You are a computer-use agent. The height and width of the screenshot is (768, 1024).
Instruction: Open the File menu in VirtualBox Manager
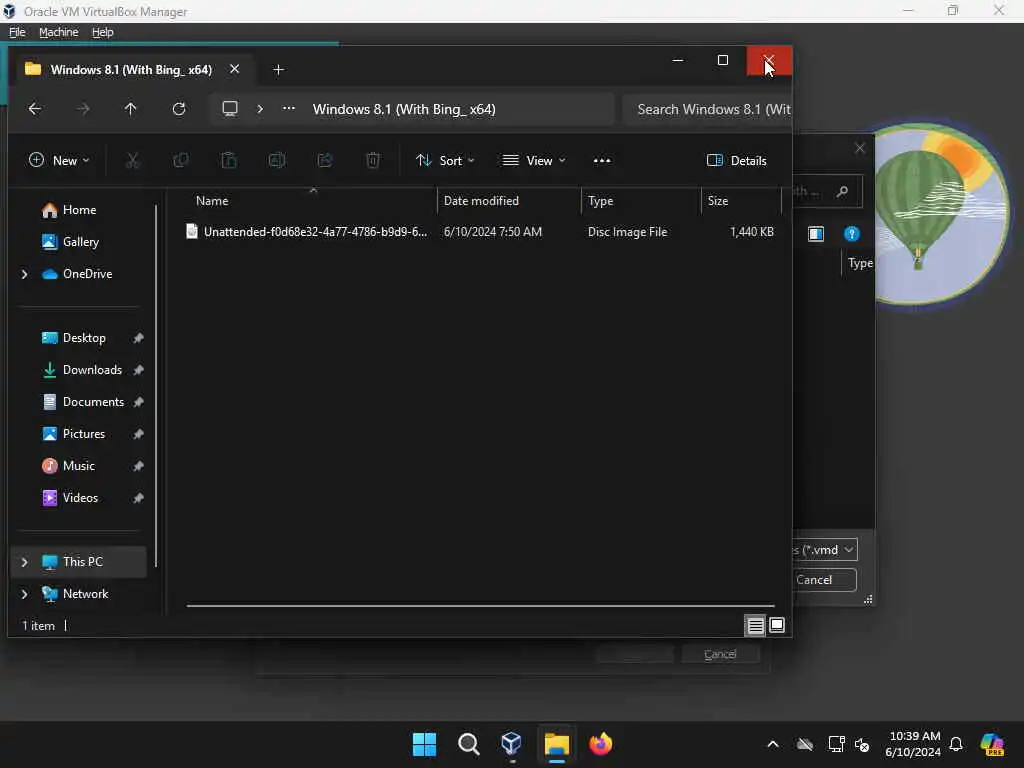[x=17, y=32]
